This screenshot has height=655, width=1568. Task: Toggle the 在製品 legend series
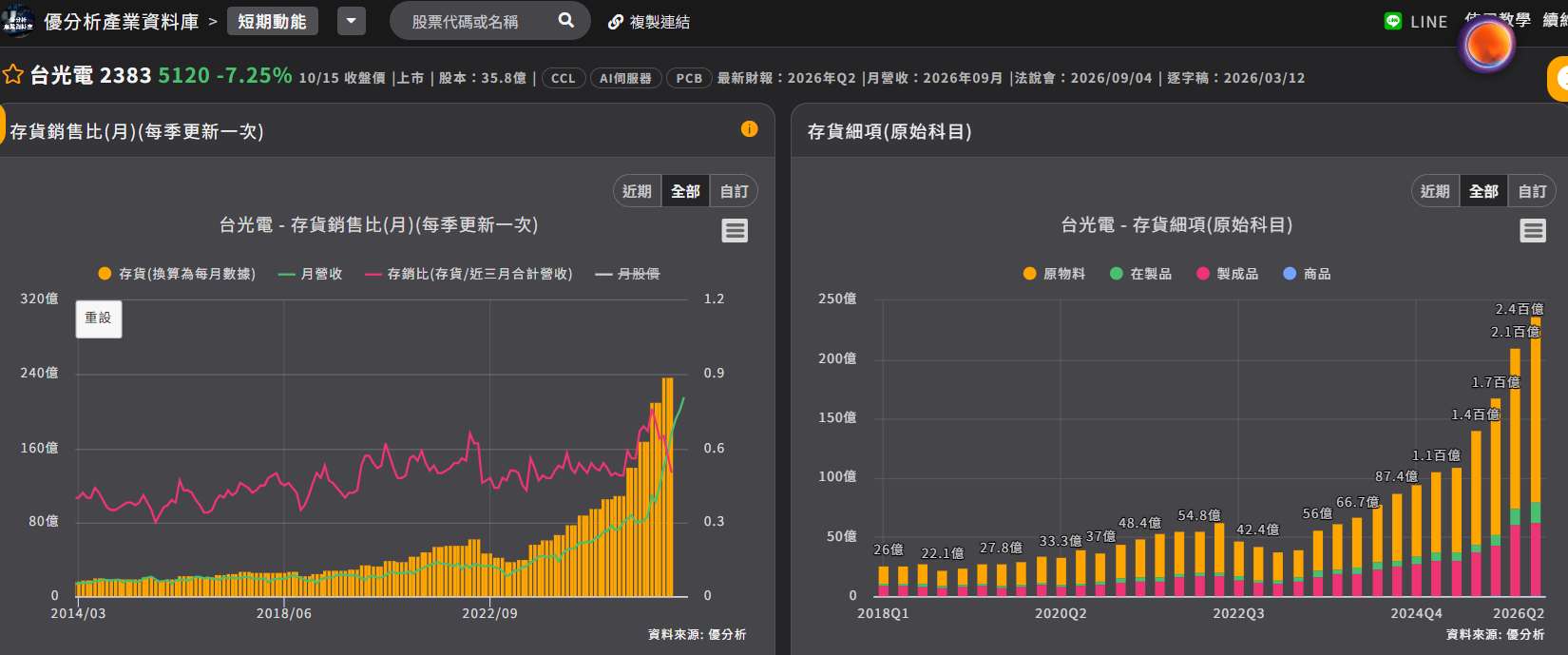pyautogui.click(x=1140, y=274)
